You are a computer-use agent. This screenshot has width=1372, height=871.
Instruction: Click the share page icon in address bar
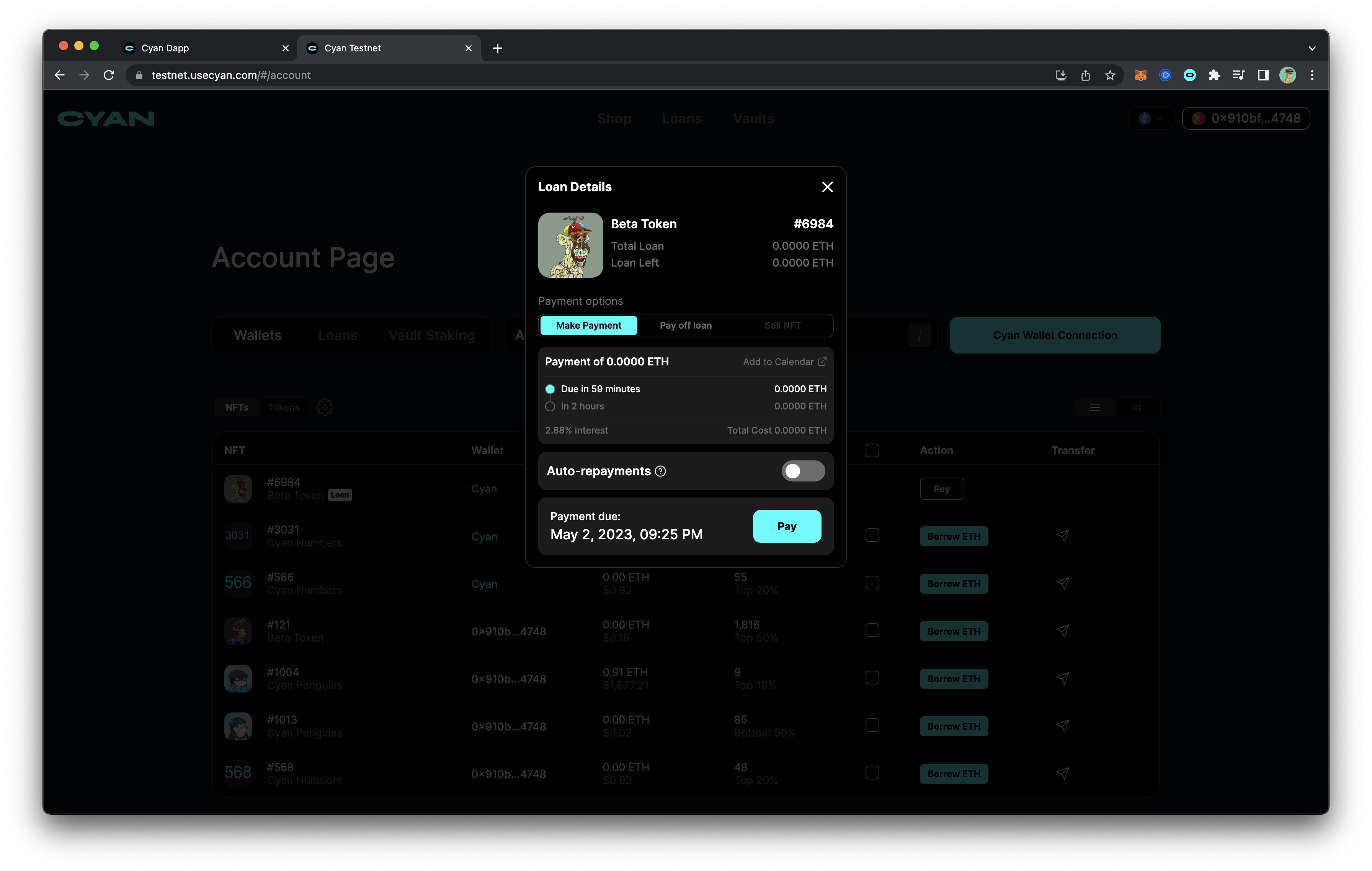[1085, 75]
